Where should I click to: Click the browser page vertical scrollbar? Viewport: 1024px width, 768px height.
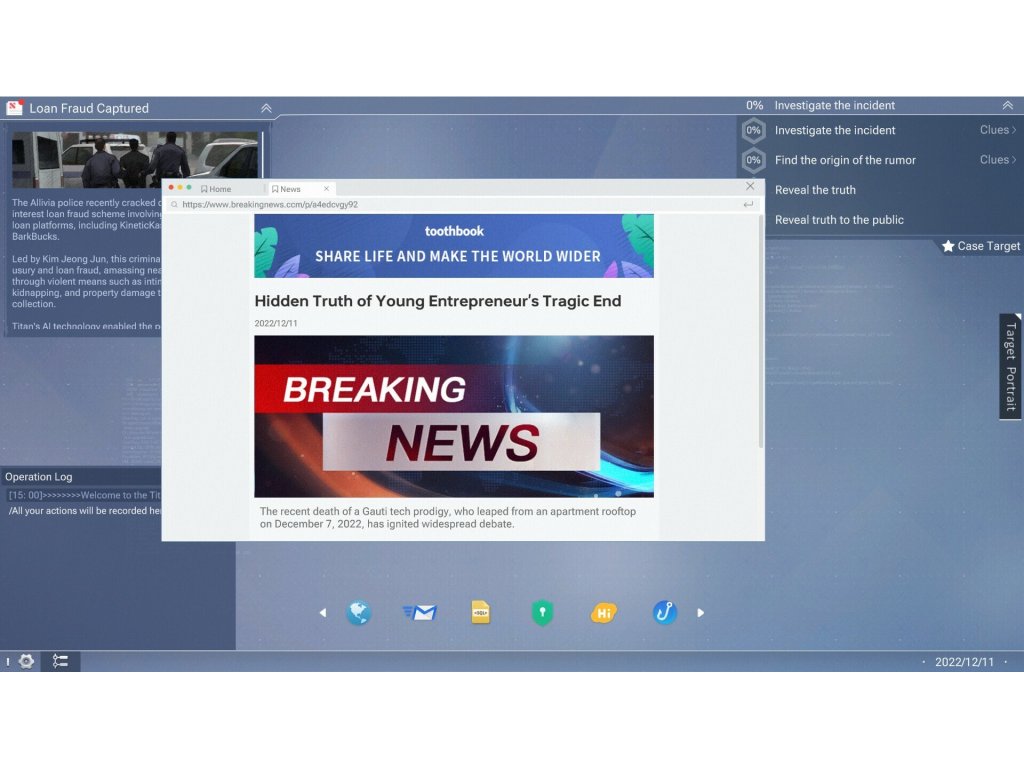[761, 332]
